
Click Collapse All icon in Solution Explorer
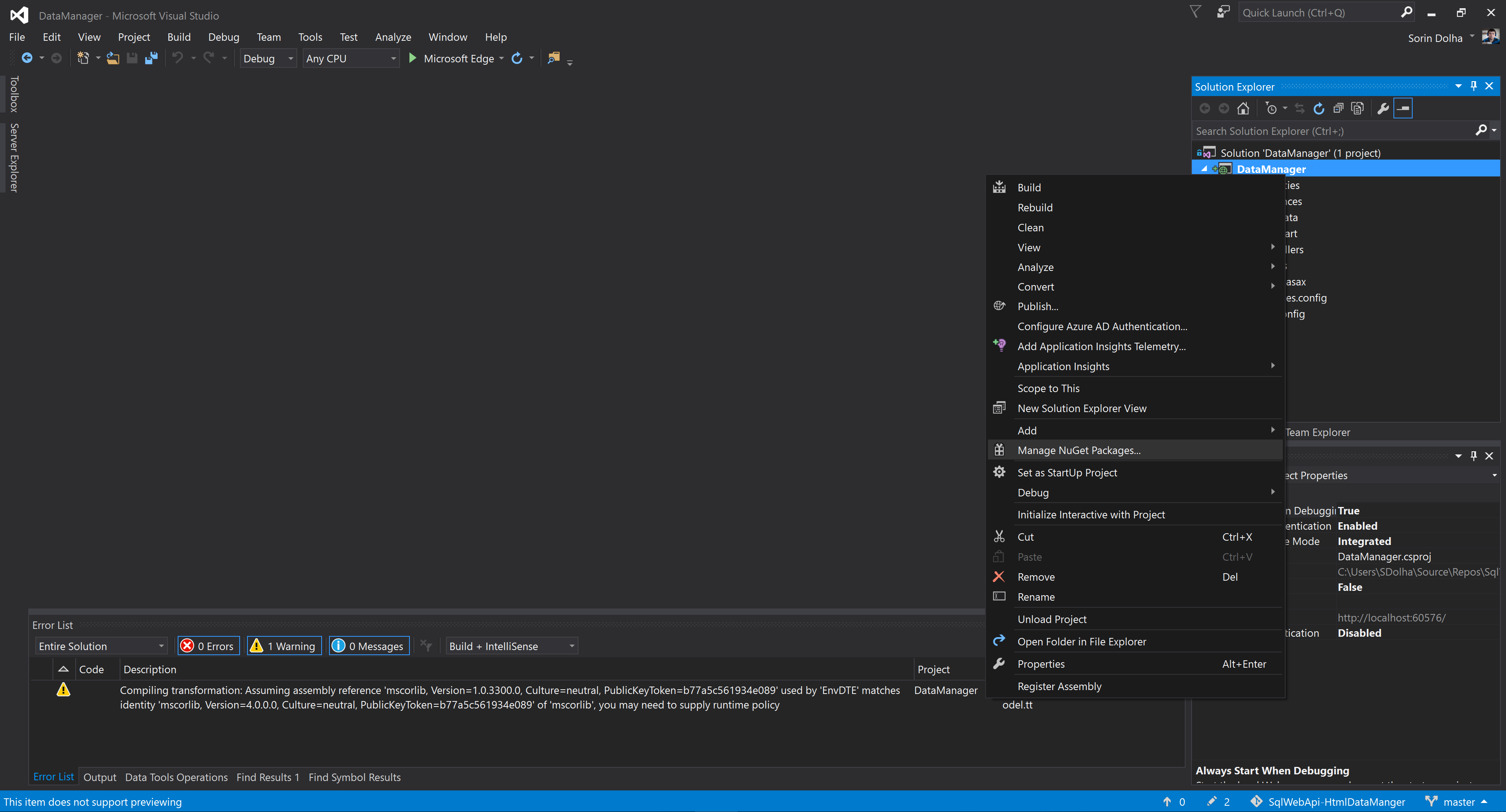point(1338,109)
